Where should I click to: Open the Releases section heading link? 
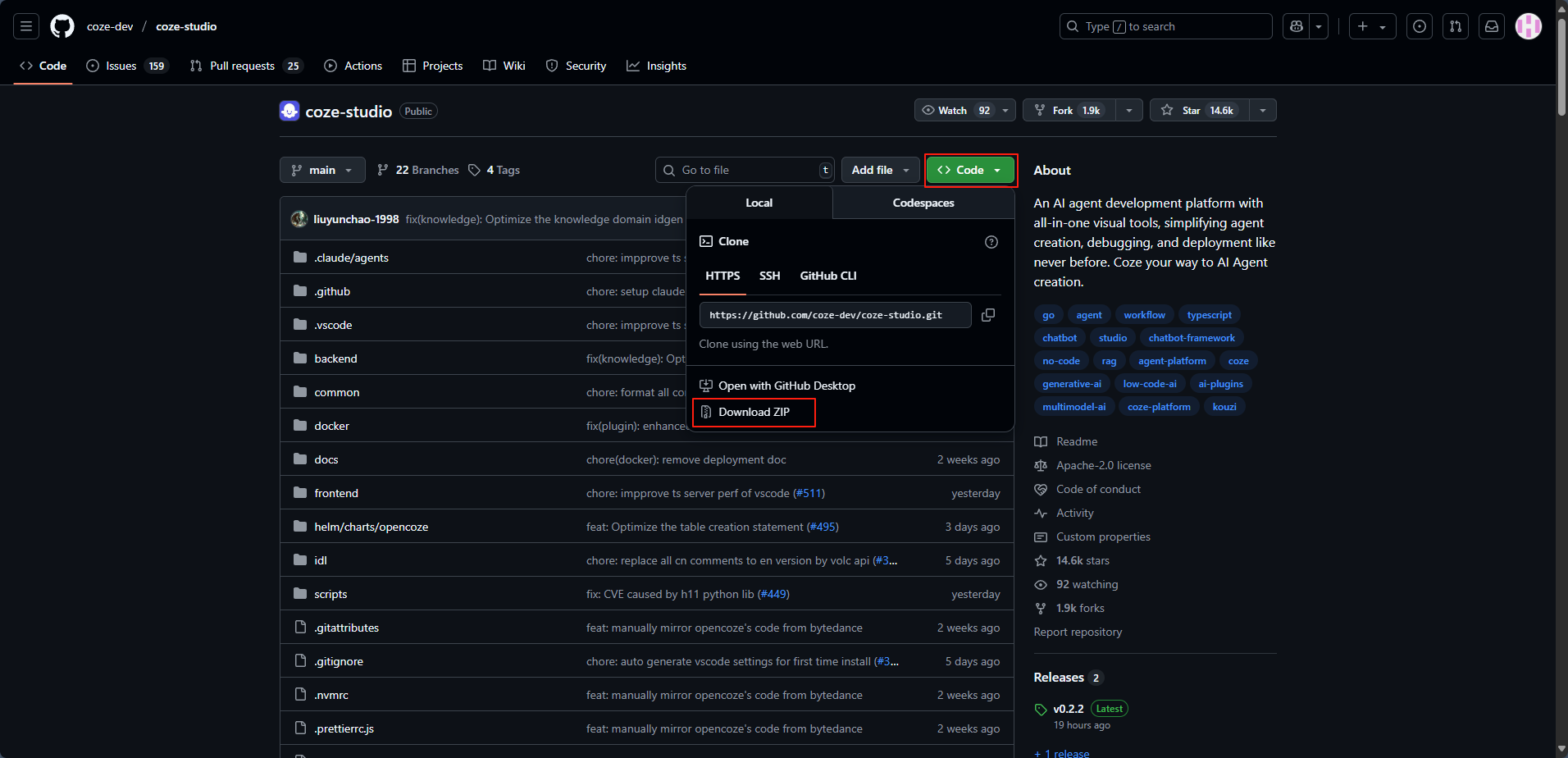point(1059,678)
